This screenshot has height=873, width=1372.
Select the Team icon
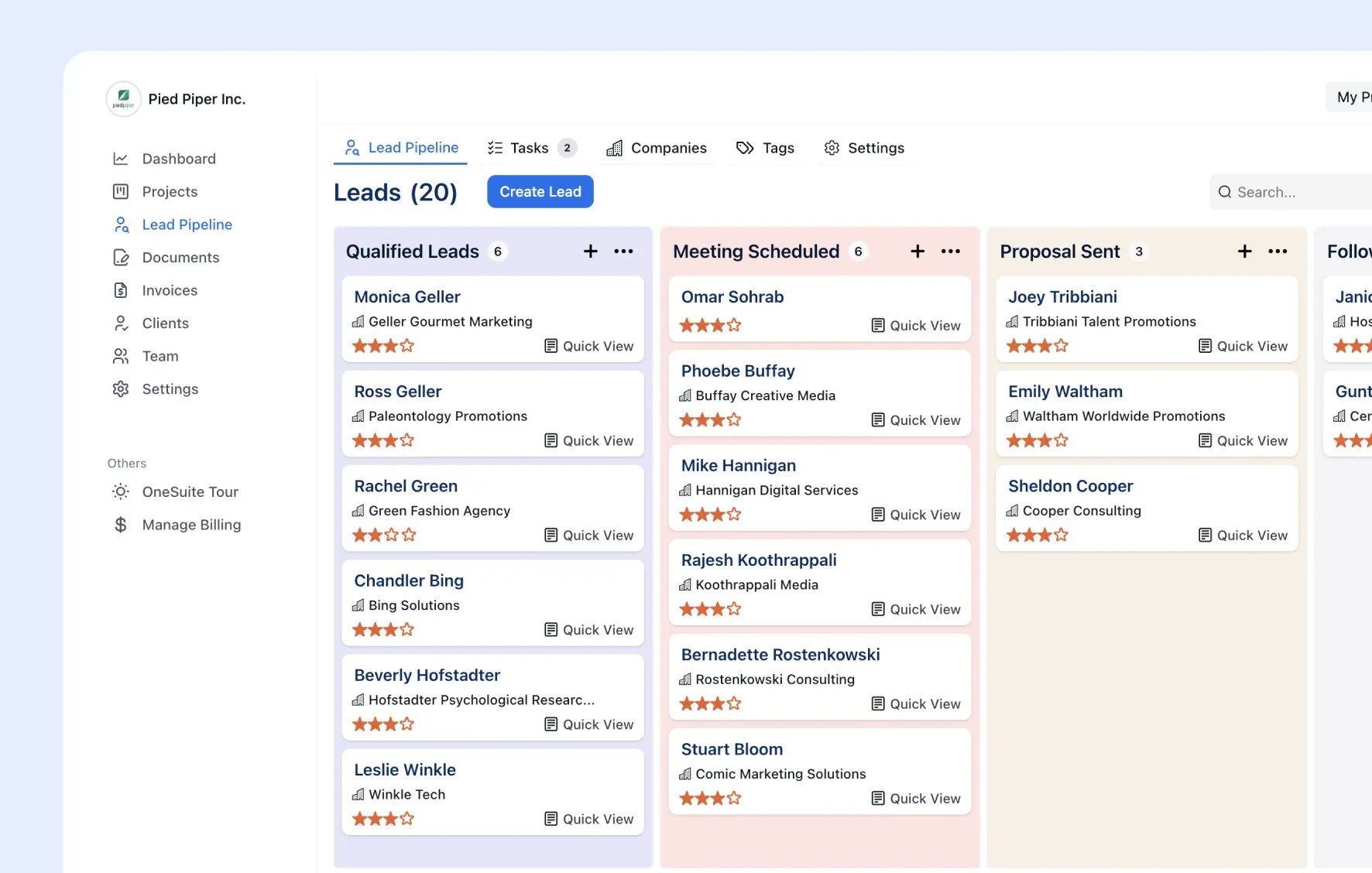coord(122,356)
